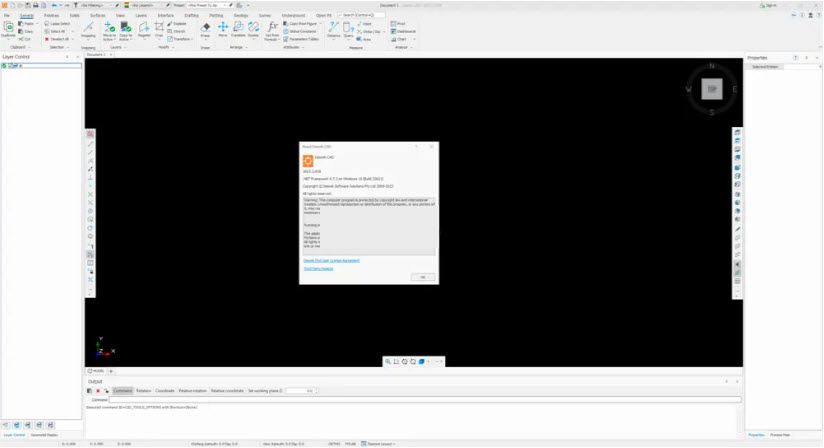Image resolution: width=824 pixels, height=448 pixels.
Task: Open the Restore Layout dropdown in status bar
Action: (378, 444)
